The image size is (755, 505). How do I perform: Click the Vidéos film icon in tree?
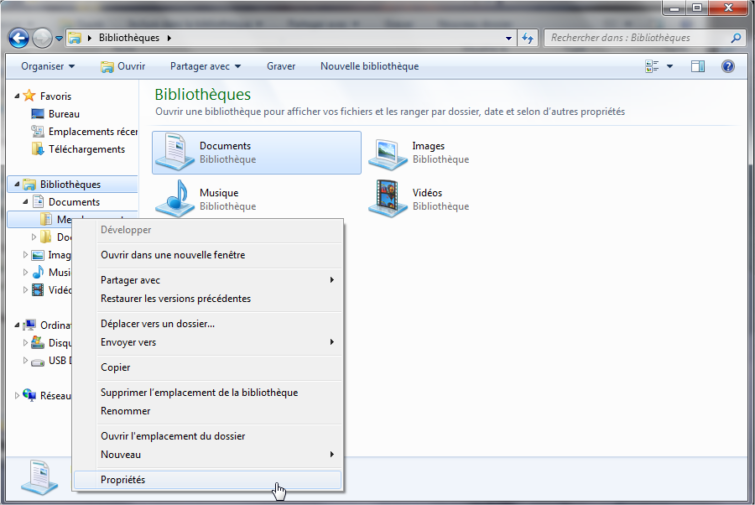pyautogui.click(x=38, y=290)
